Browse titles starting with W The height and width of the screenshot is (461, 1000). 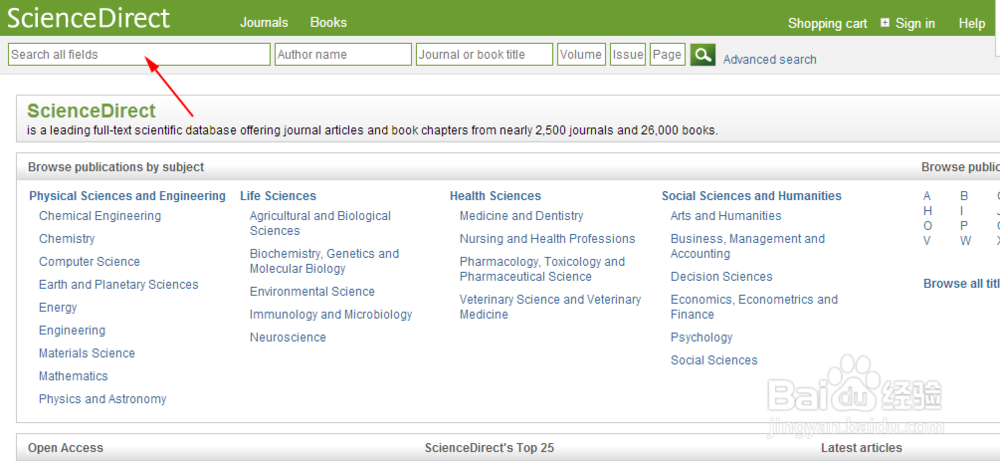[966, 241]
